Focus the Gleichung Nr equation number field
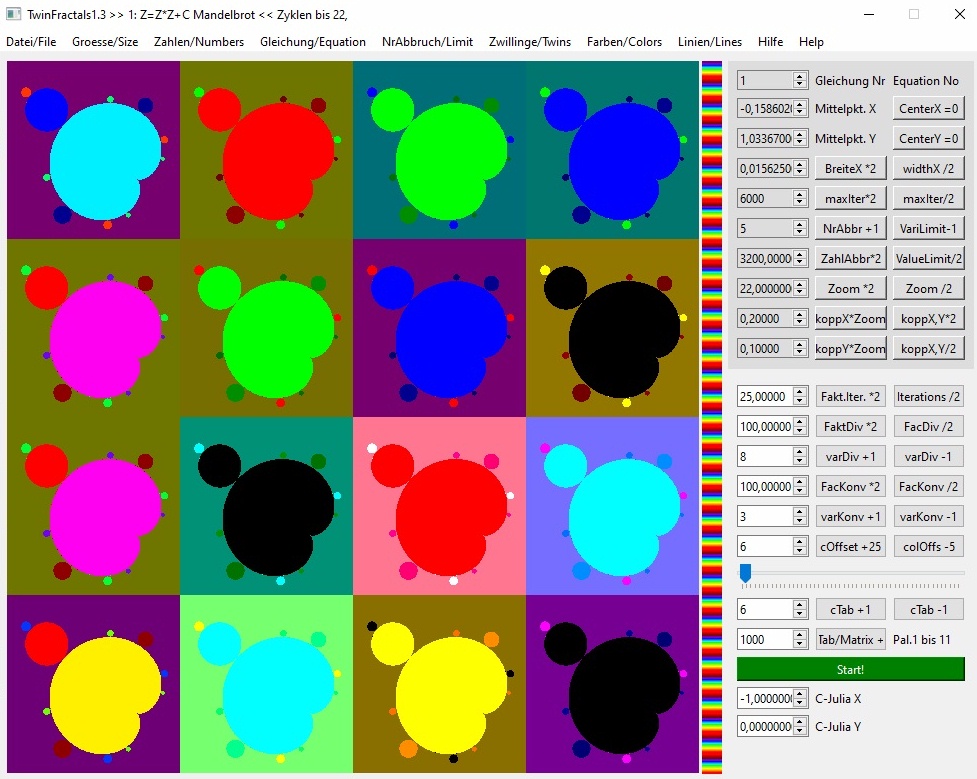Viewport: 977px width, 779px height. click(x=773, y=80)
